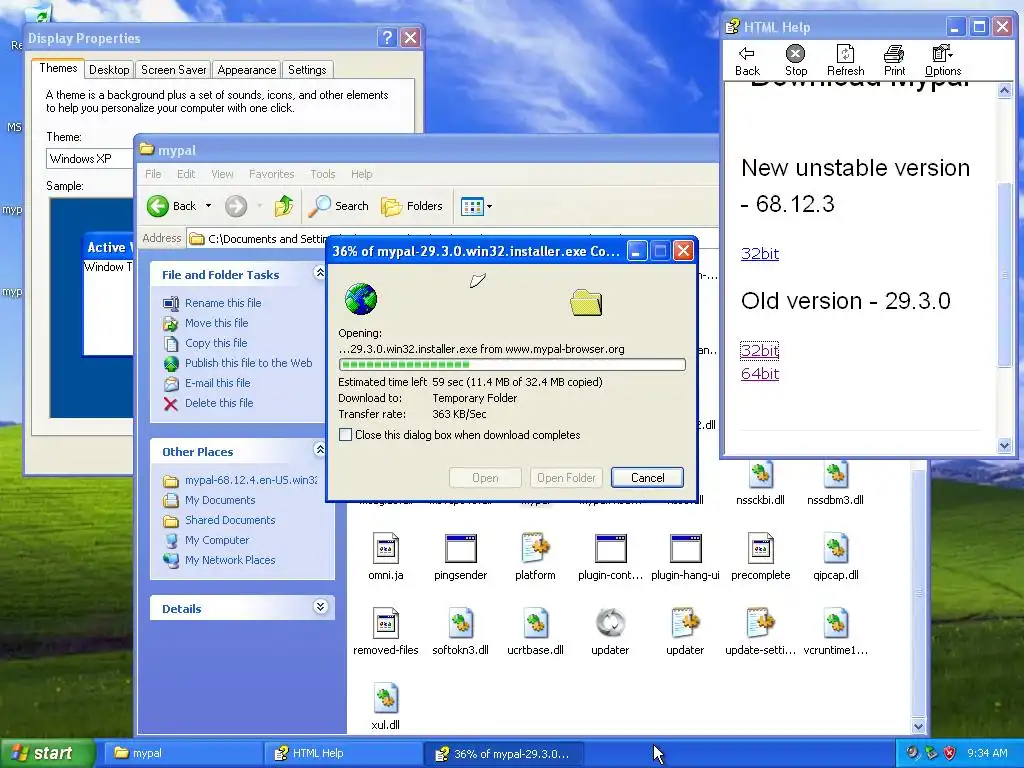Open the View menu in mypal window
The height and width of the screenshot is (768, 1024).
pos(222,174)
